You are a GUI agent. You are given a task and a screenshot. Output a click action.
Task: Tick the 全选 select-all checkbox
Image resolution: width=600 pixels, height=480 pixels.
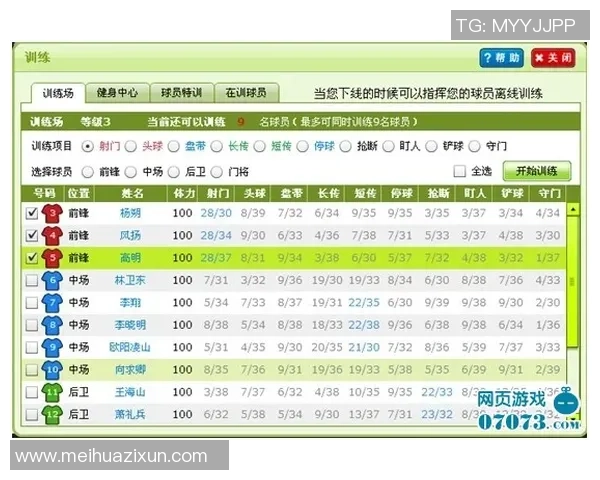(x=460, y=171)
